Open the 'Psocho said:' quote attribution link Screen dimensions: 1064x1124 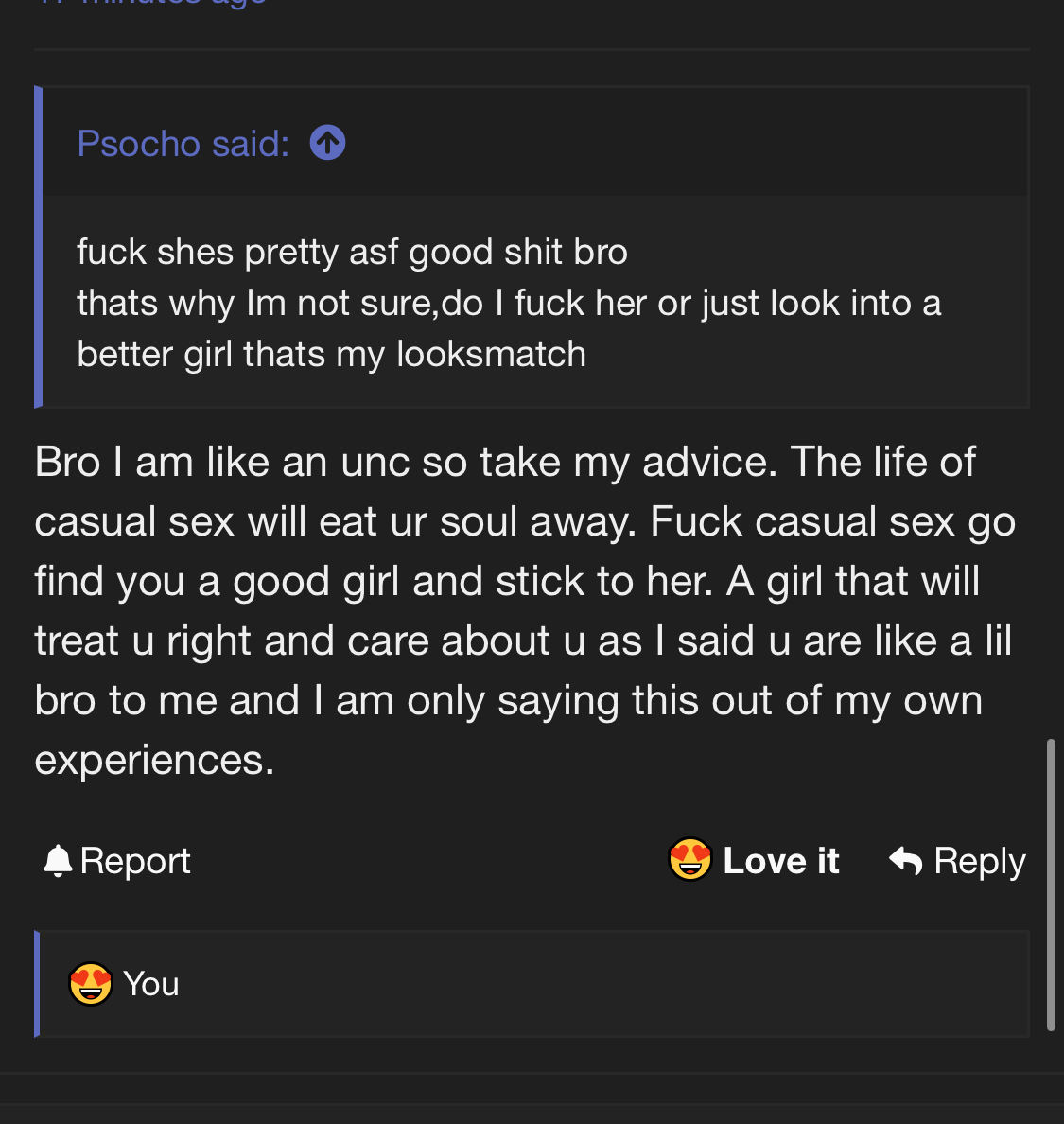(x=183, y=144)
